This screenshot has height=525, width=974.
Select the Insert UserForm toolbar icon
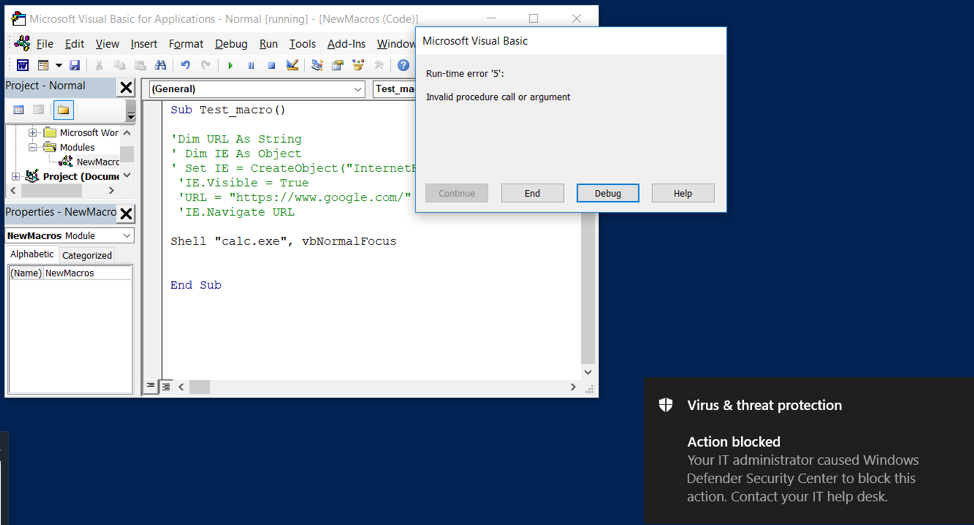[x=43, y=65]
